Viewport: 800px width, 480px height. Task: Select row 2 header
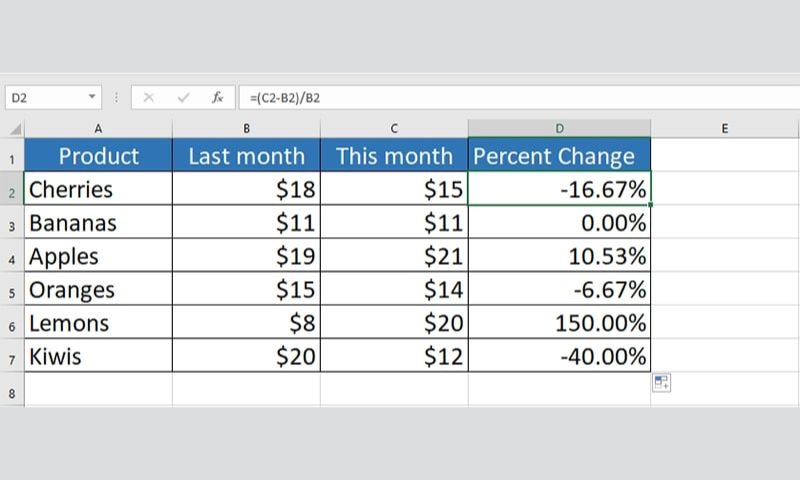click(x=12, y=189)
